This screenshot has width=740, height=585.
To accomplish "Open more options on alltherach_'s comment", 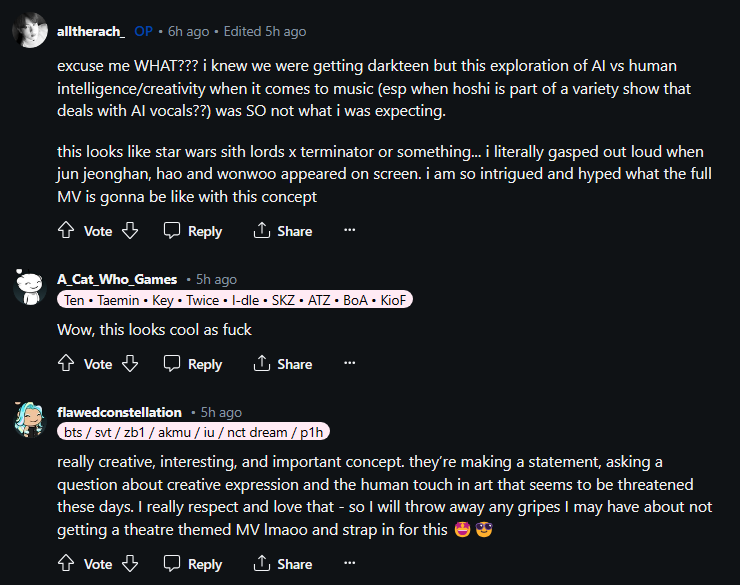I will coord(349,231).
